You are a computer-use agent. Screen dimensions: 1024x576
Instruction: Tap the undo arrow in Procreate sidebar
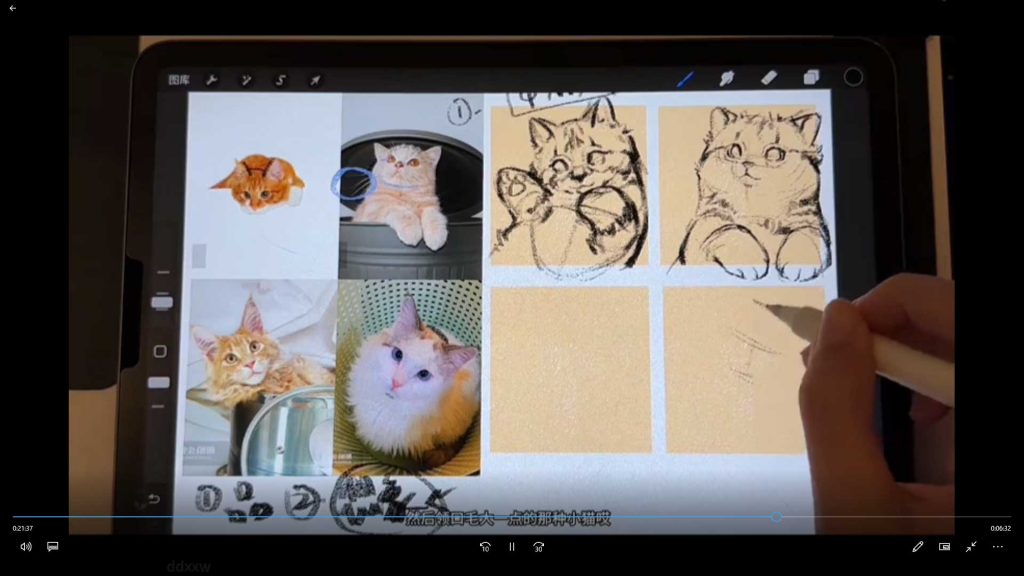point(154,499)
